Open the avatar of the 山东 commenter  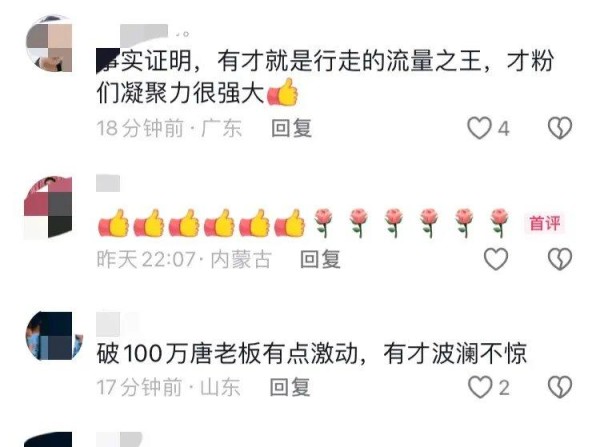click(54, 336)
